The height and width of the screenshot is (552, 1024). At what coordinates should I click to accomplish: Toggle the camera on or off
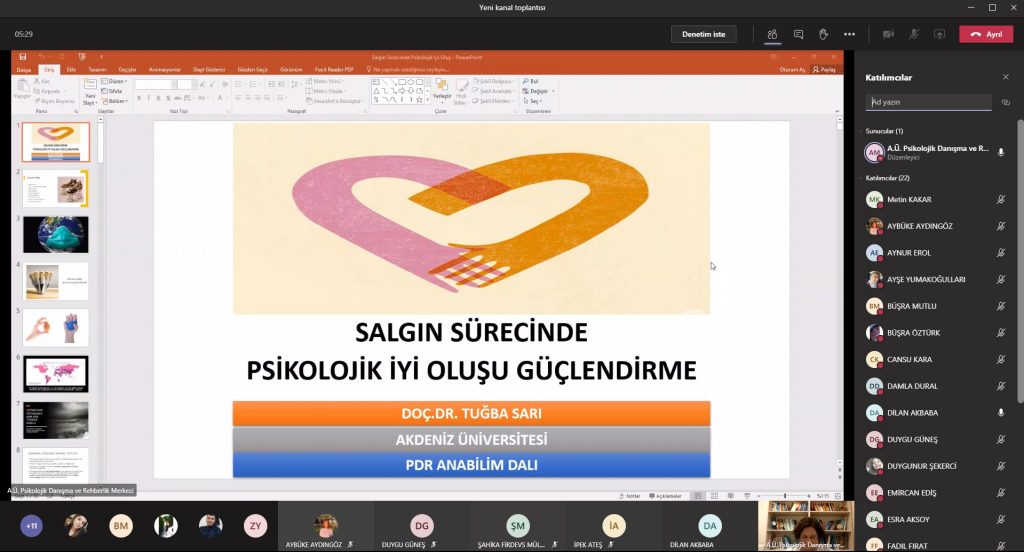tap(888, 35)
